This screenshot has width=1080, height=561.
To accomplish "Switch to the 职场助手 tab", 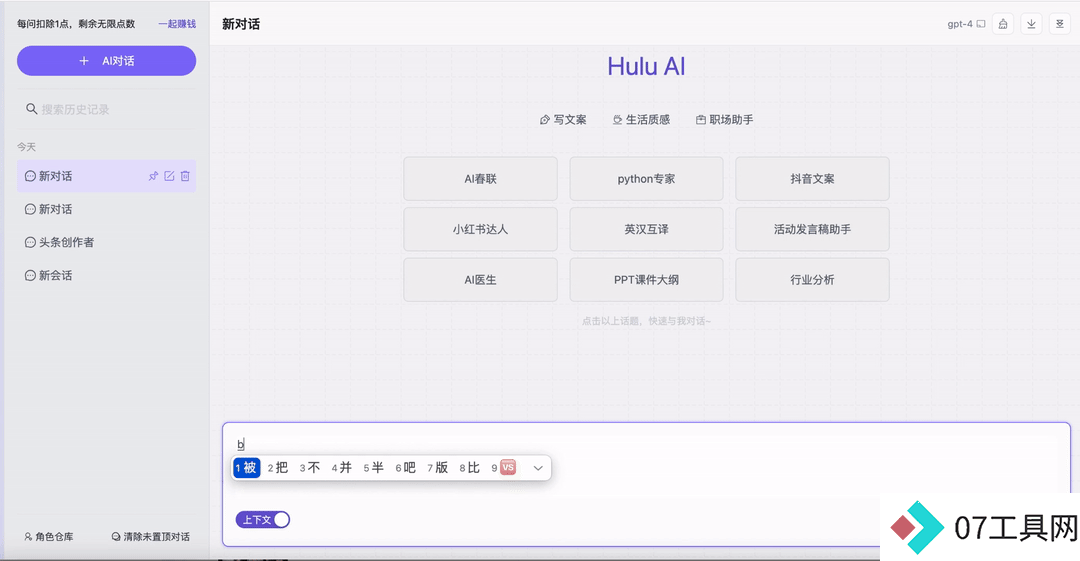I will pos(725,120).
